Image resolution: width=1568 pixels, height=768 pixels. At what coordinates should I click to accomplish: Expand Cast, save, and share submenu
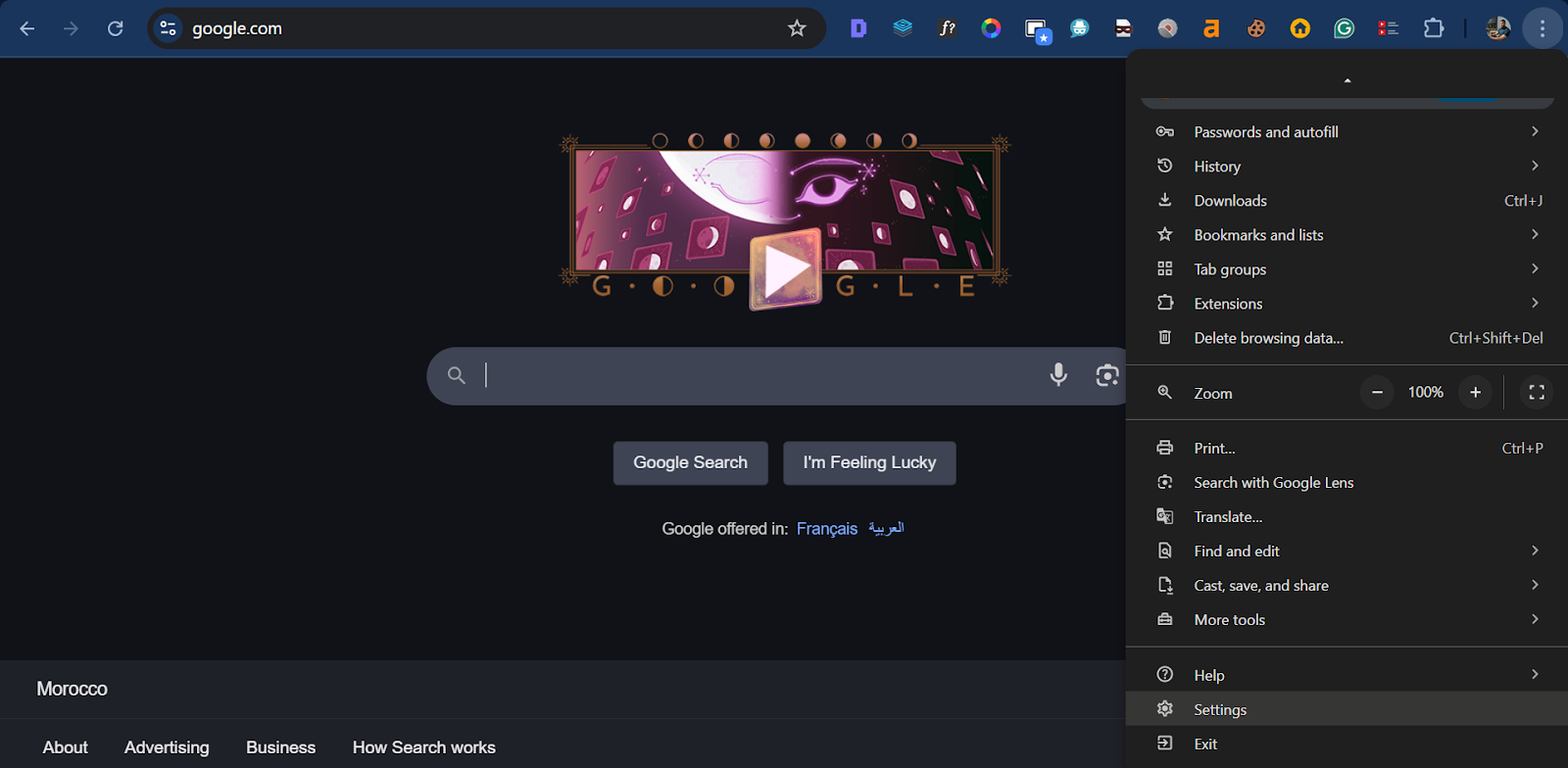(1347, 585)
